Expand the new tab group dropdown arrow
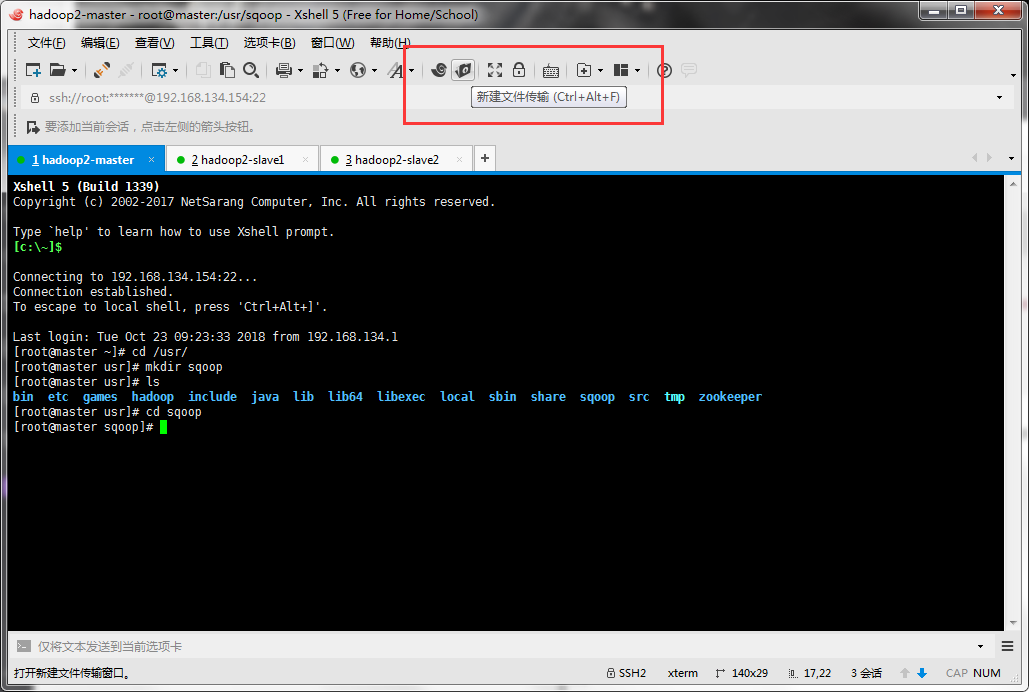The width and height of the screenshot is (1029, 692). pyautogui.click(x=600, y=71)
